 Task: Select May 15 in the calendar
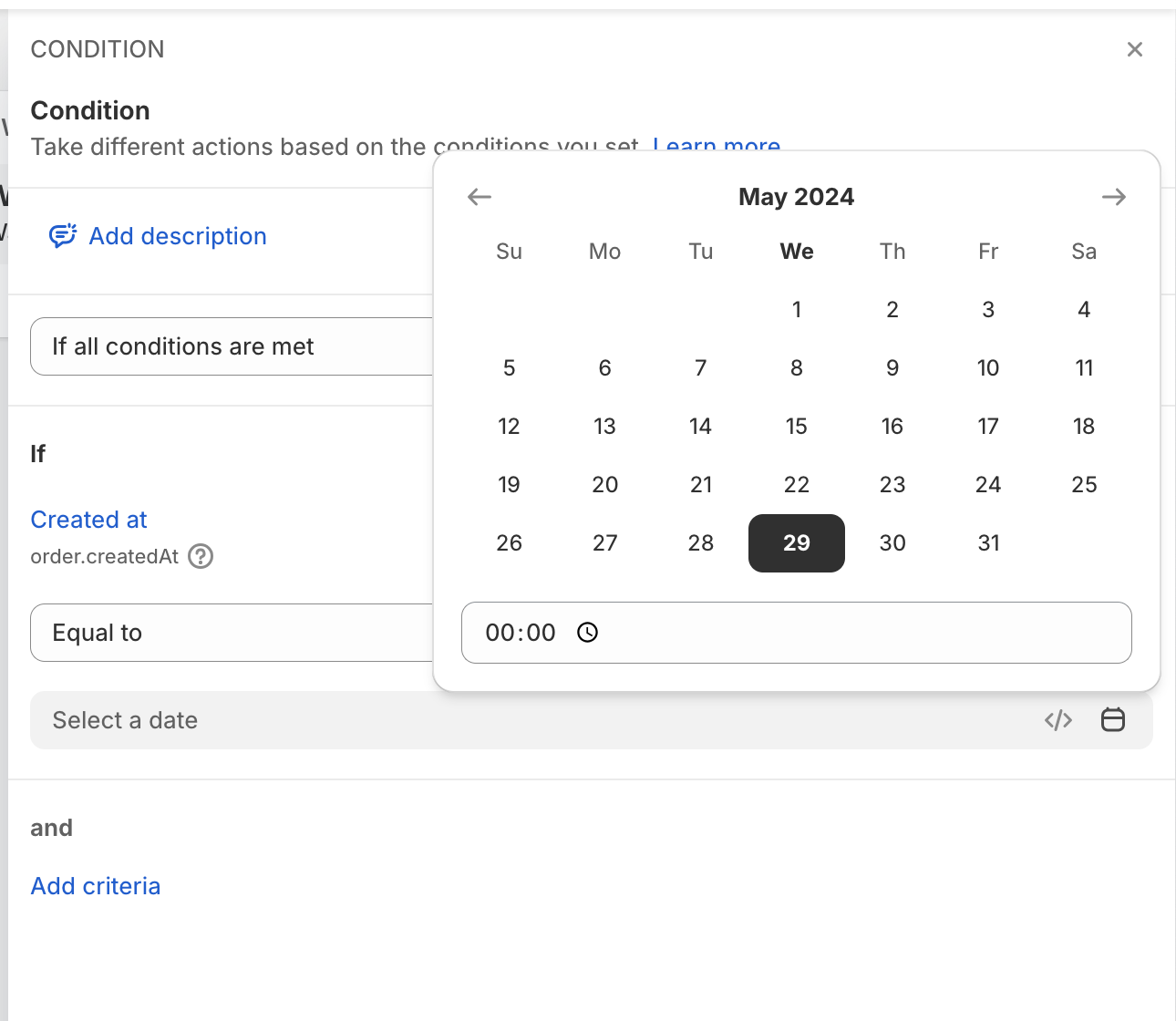(797, 427)
